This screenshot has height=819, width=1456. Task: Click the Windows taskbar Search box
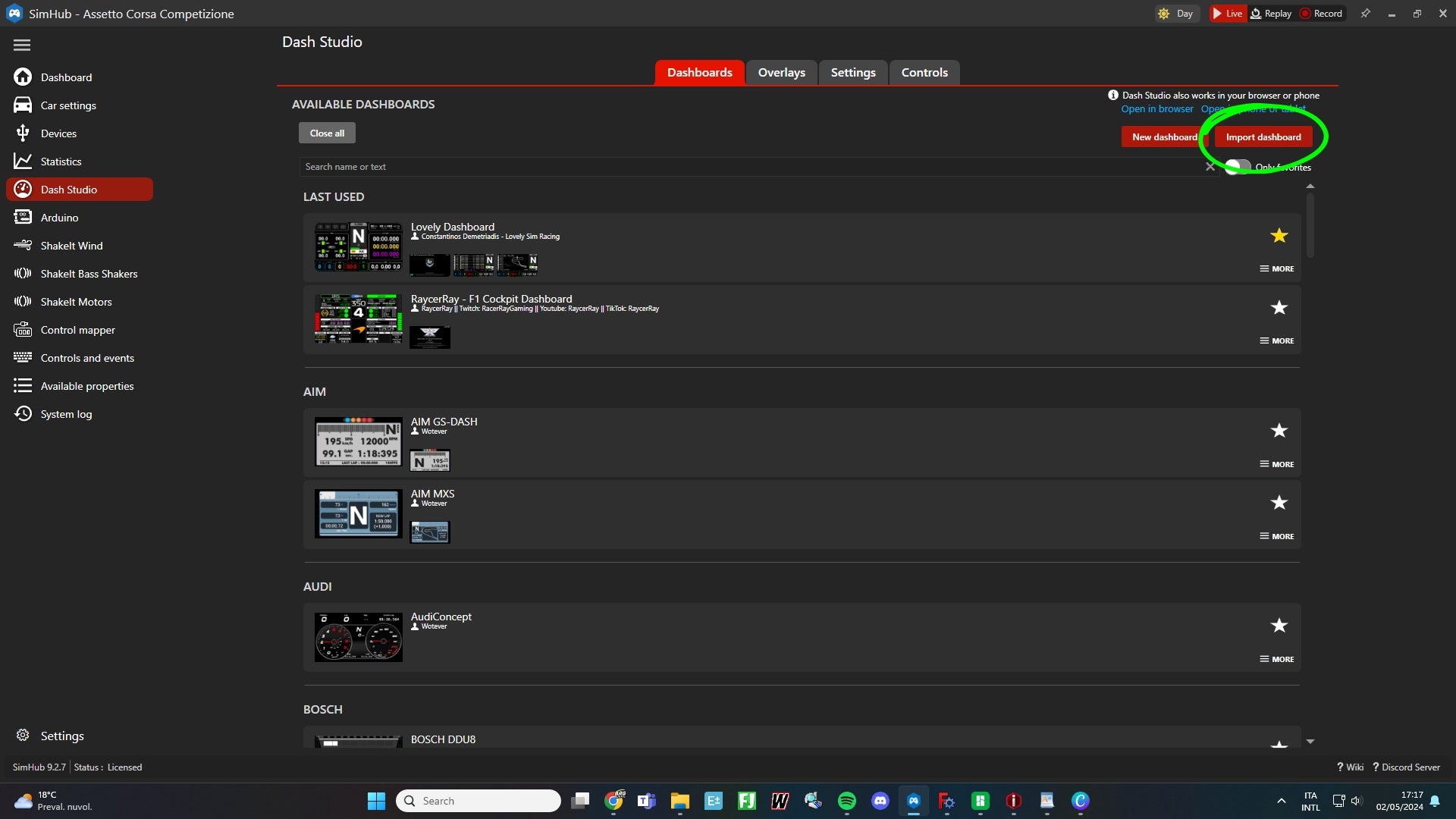[x=479, y=801]
